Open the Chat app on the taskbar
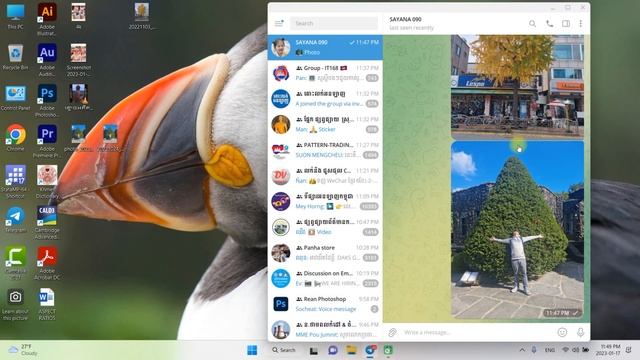This screenshot has width=640, height=360. tap(333, 350)
